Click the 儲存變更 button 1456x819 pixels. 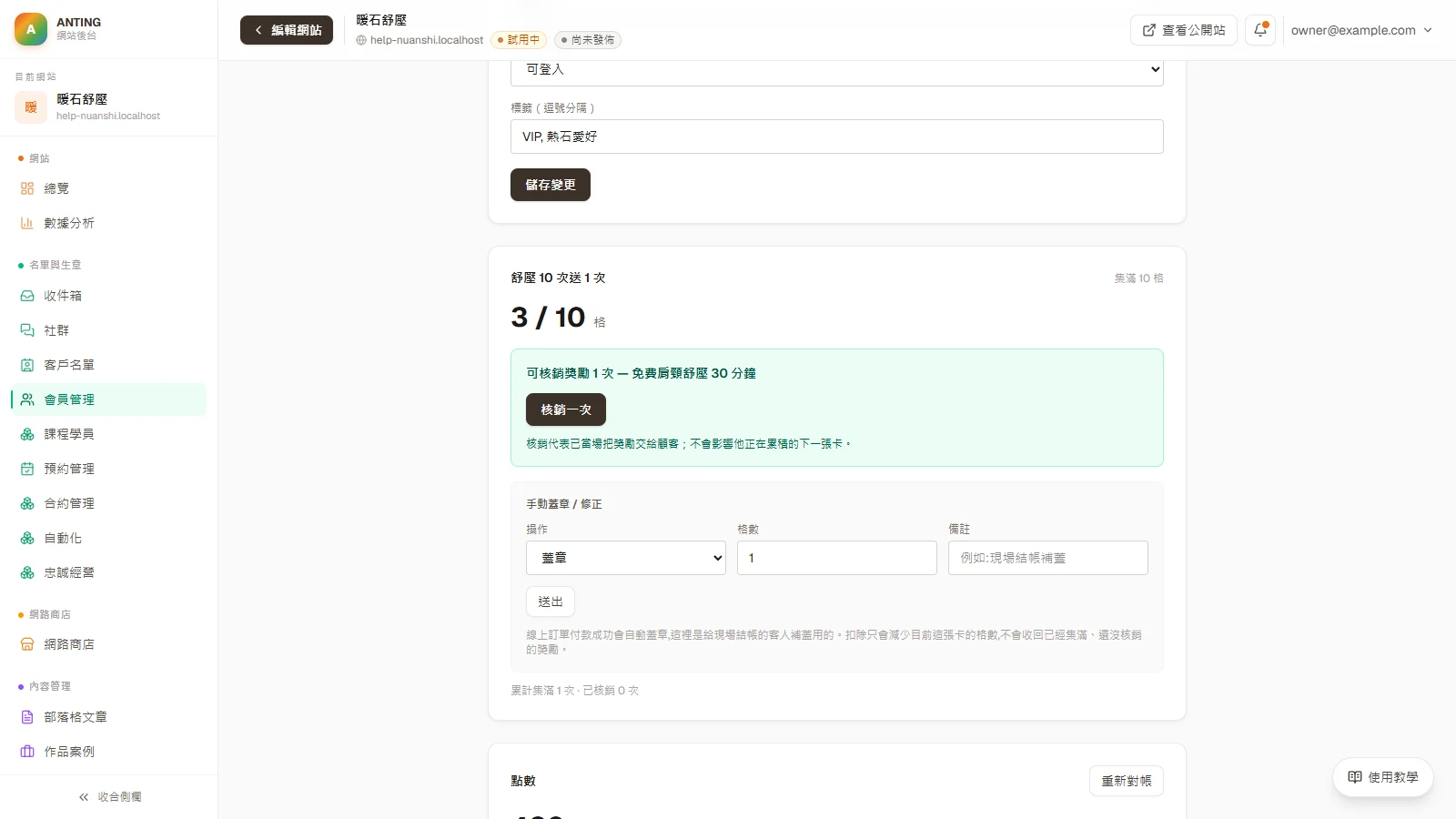(551, 185)
